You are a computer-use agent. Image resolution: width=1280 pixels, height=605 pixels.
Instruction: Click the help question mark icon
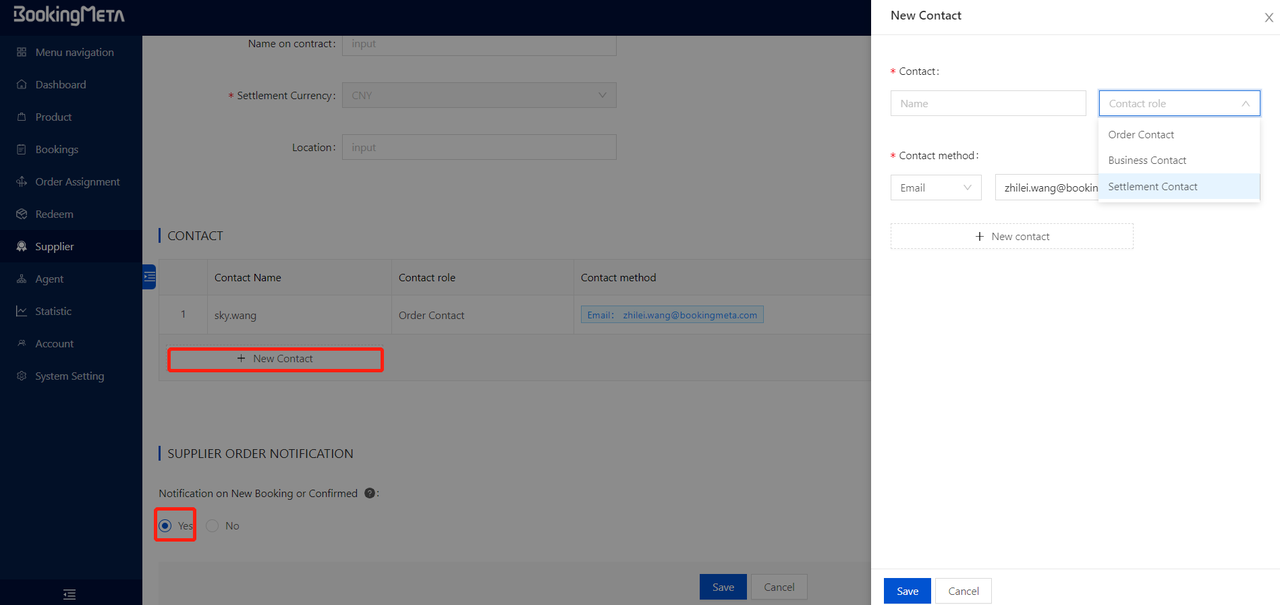coord(370,493)
